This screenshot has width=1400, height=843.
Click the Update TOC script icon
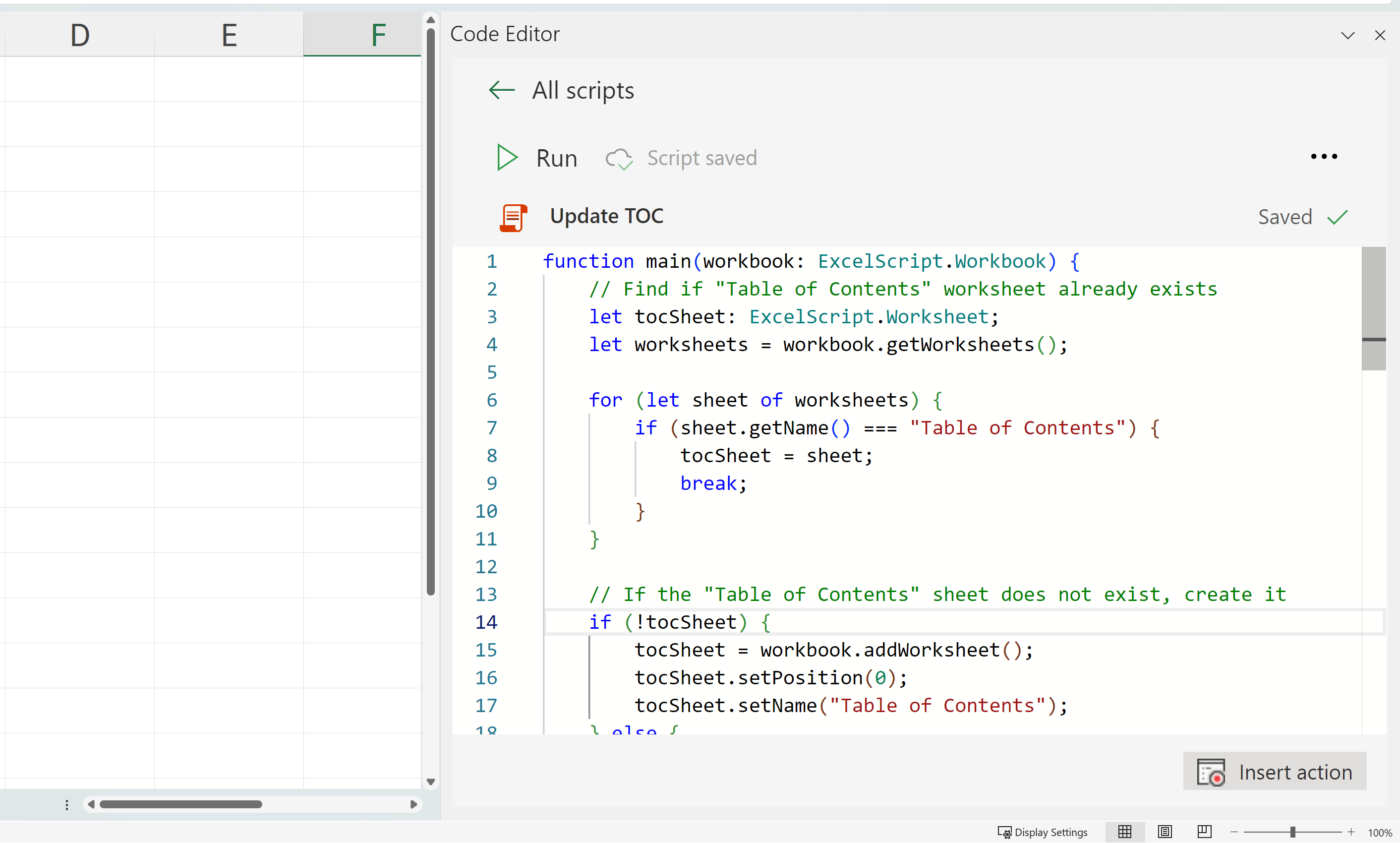pos(513,218)
